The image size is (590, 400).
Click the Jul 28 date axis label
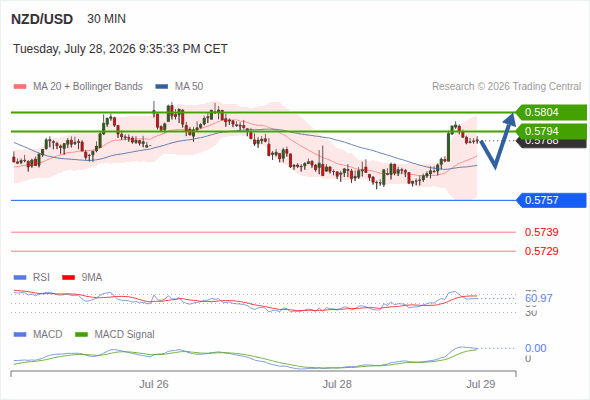(x=337, y=384)
